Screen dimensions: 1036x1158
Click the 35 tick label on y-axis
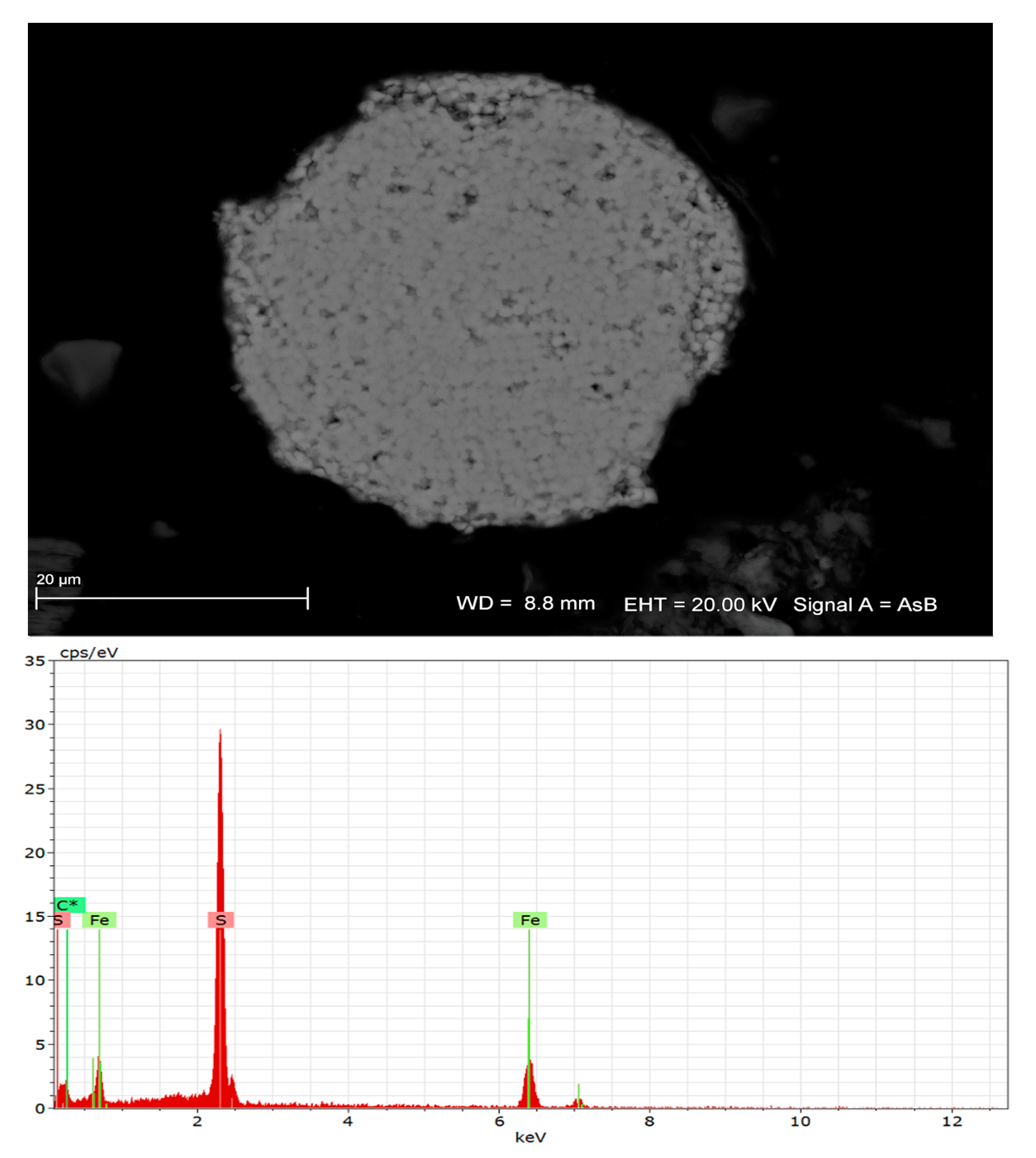[34, 661]
